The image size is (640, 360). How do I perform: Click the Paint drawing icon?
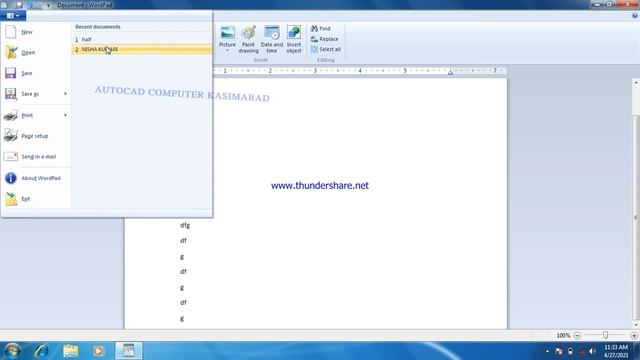pos(248,39)
